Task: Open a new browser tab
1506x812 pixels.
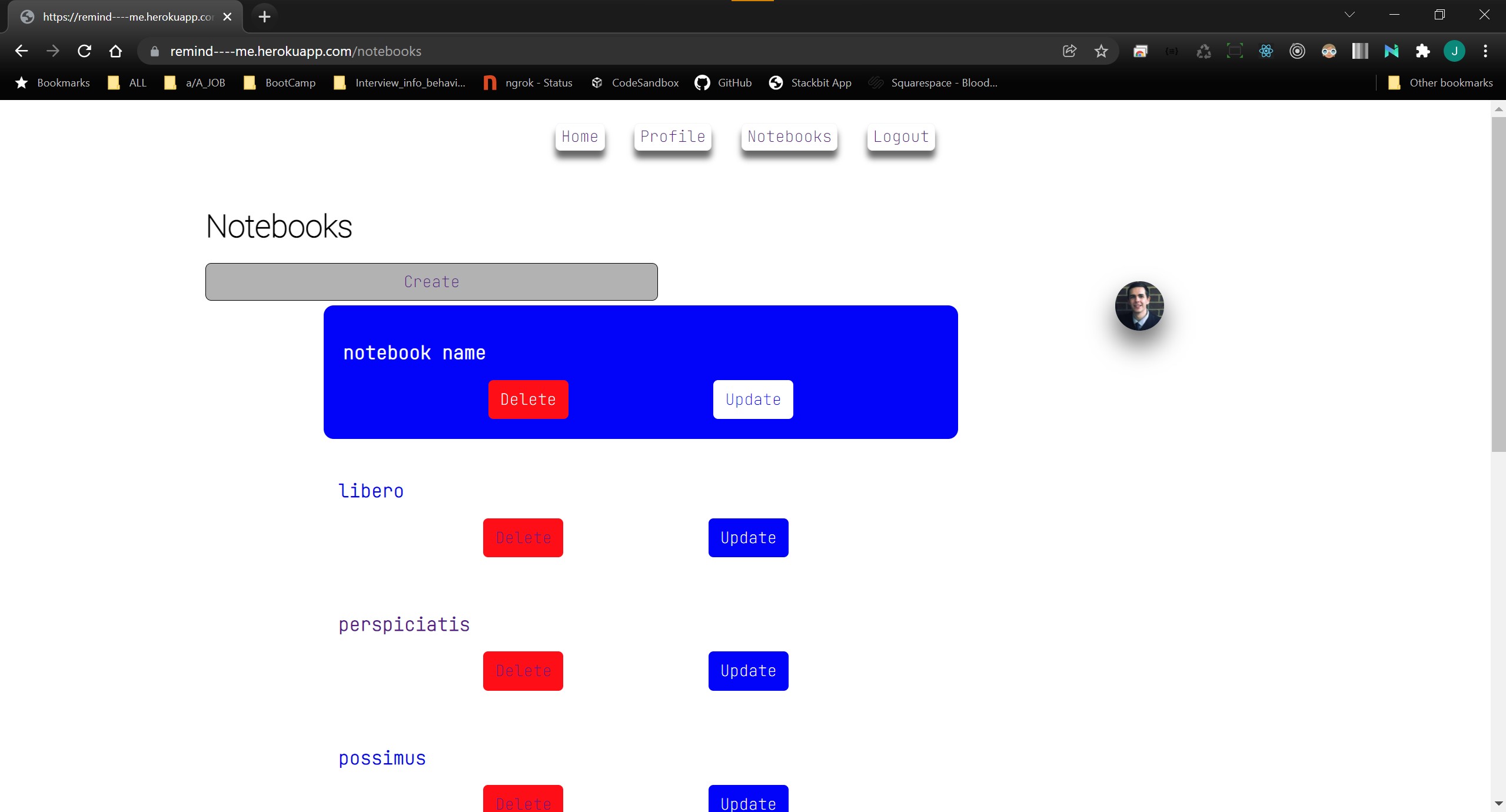Action: [264, 16]
